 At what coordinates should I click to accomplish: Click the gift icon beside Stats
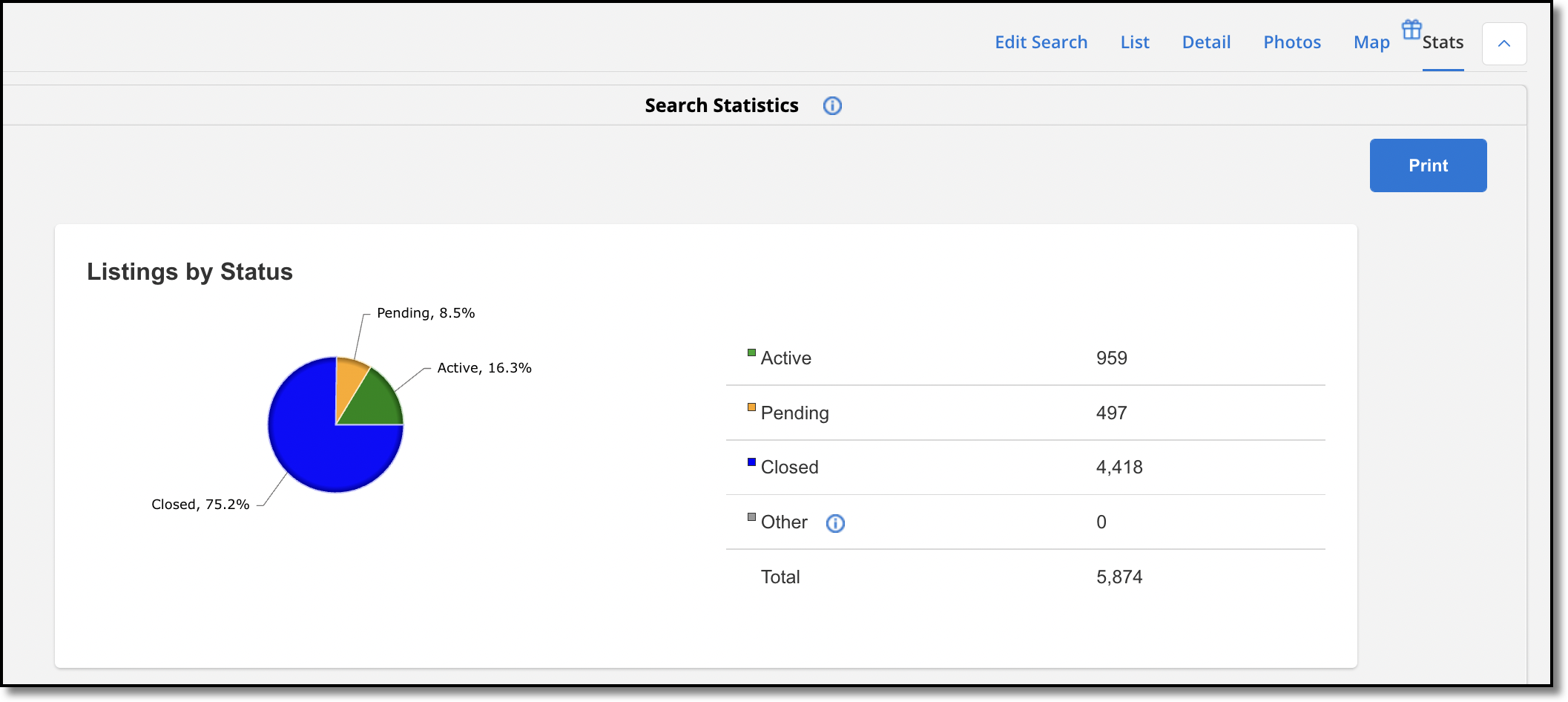pyautogui.click(x=1411, y=29)
